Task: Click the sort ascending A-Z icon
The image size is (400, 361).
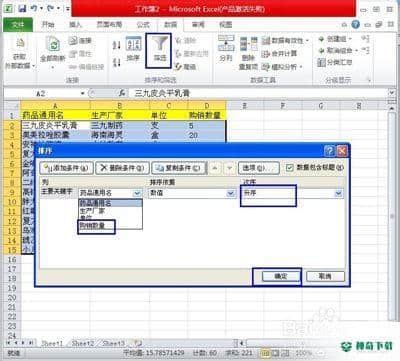Action: click(x=117, y=45)
